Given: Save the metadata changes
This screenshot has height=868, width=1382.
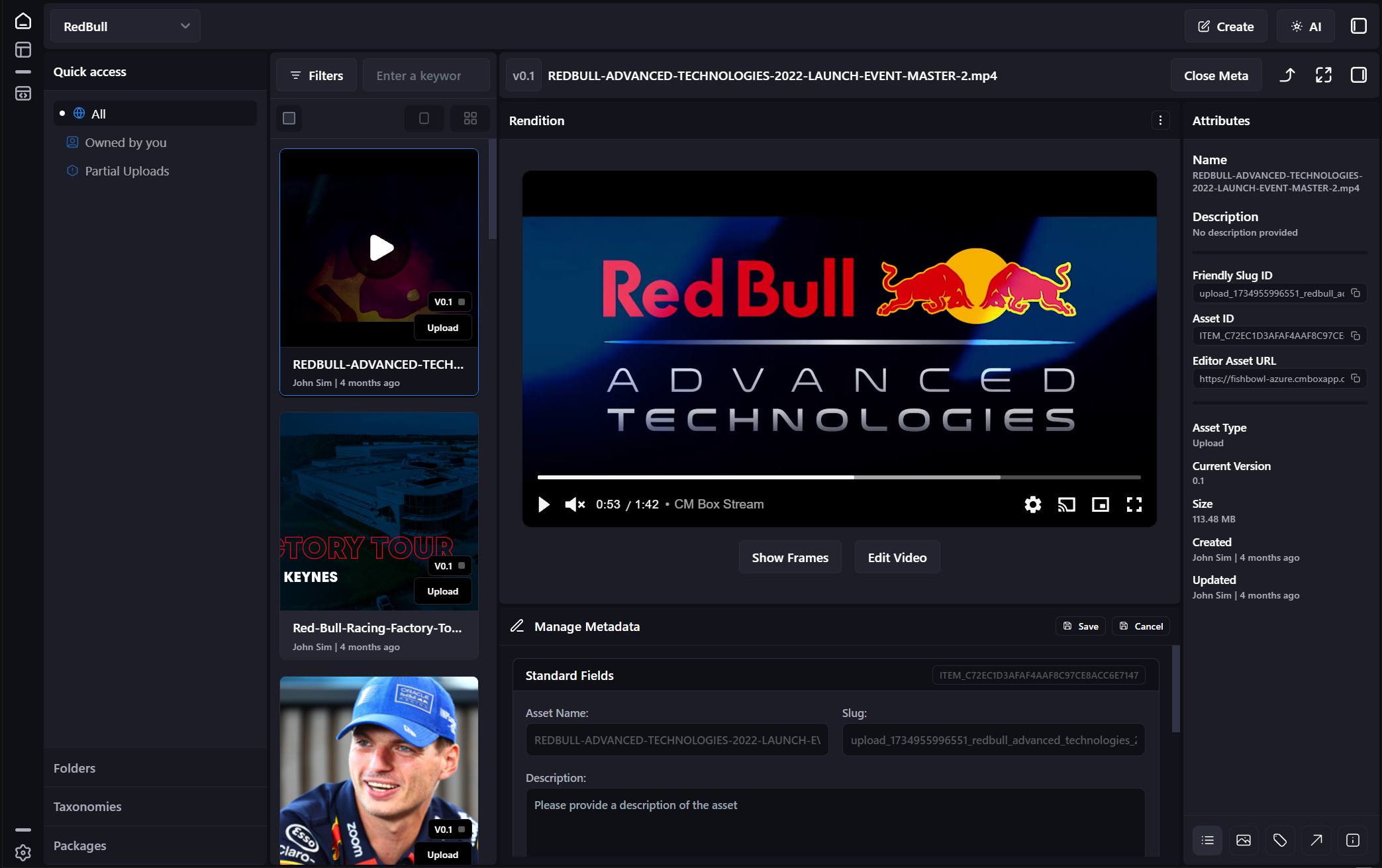Looking at the screenshot, I should 1081,626.
